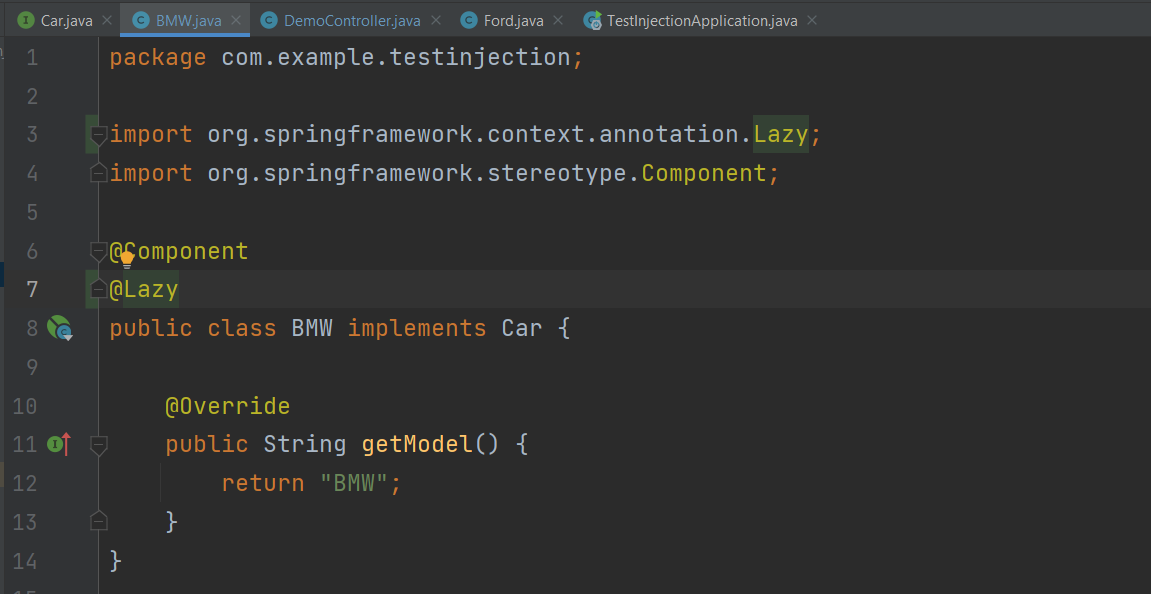Close the TestInjectionApplication.java tab

point(812,21)
